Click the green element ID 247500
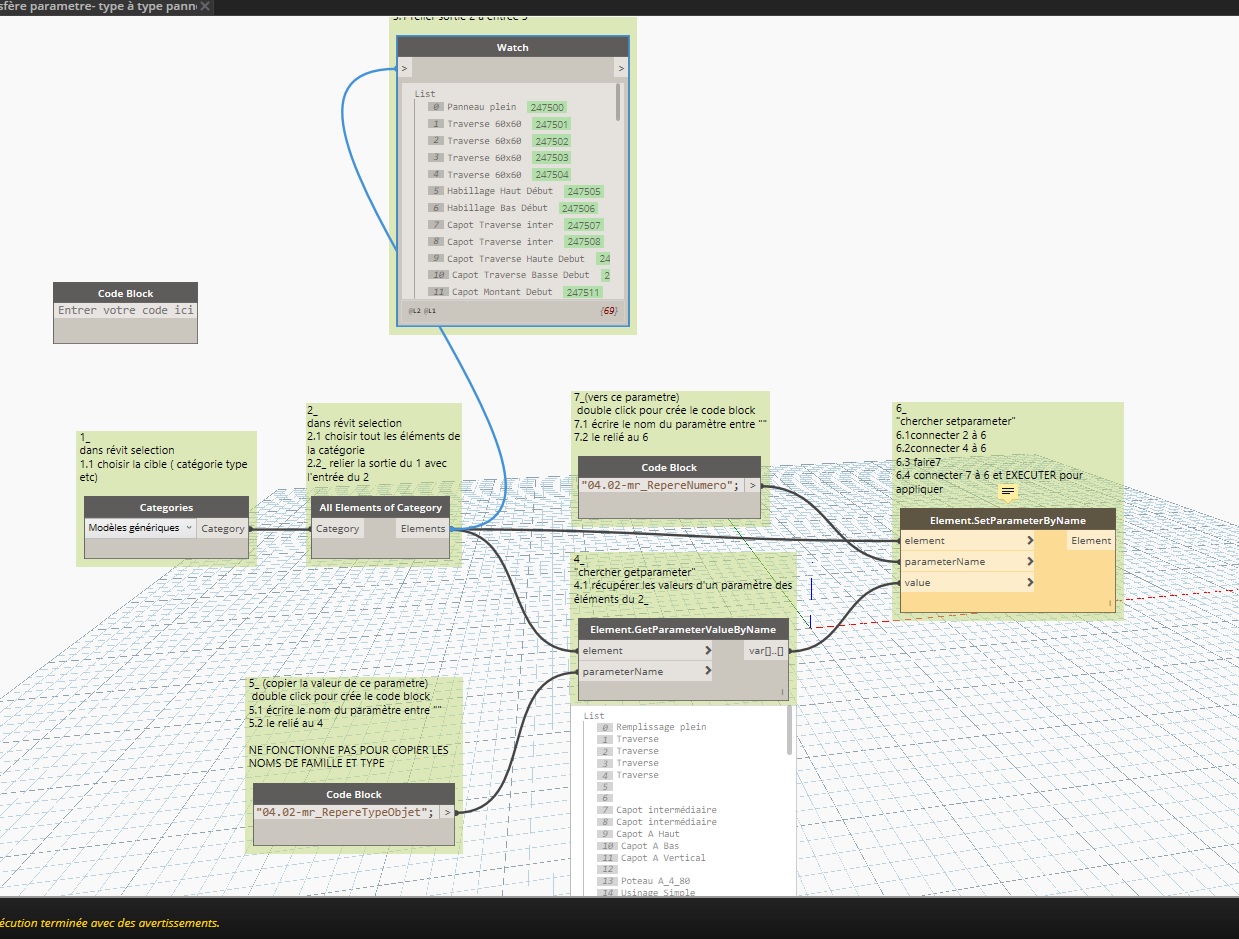 [547, 107]
